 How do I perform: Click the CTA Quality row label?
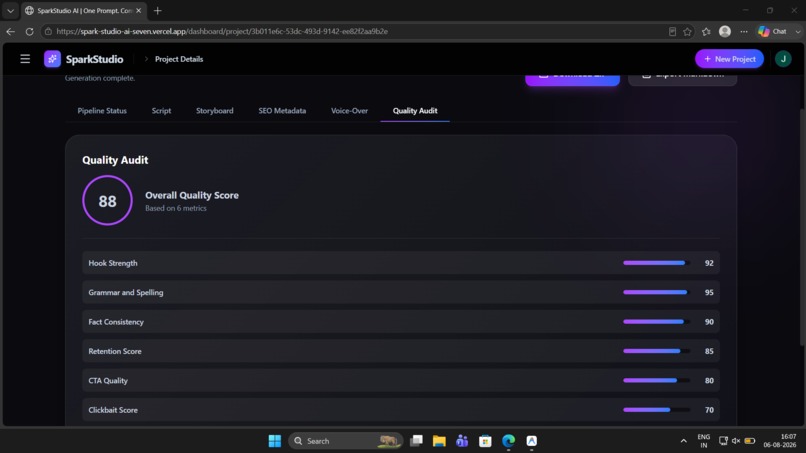point(108,380)
